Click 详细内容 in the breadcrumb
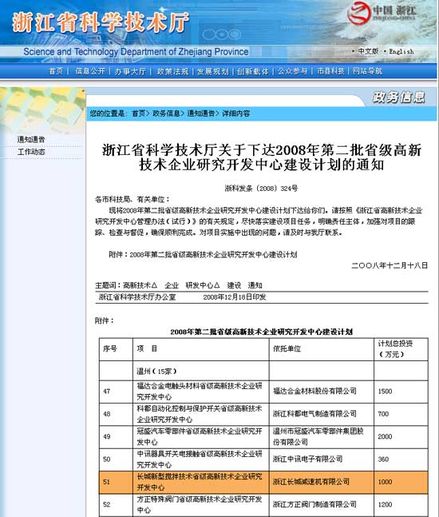Viewport: 439px width, 517px height. (x=236, y=113)
